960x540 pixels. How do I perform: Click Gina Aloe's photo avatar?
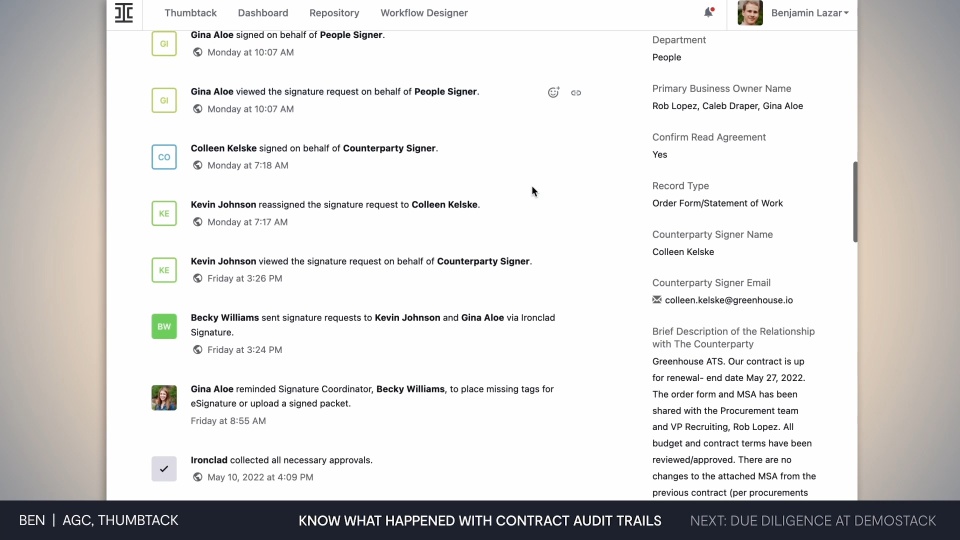click(164, 397)
